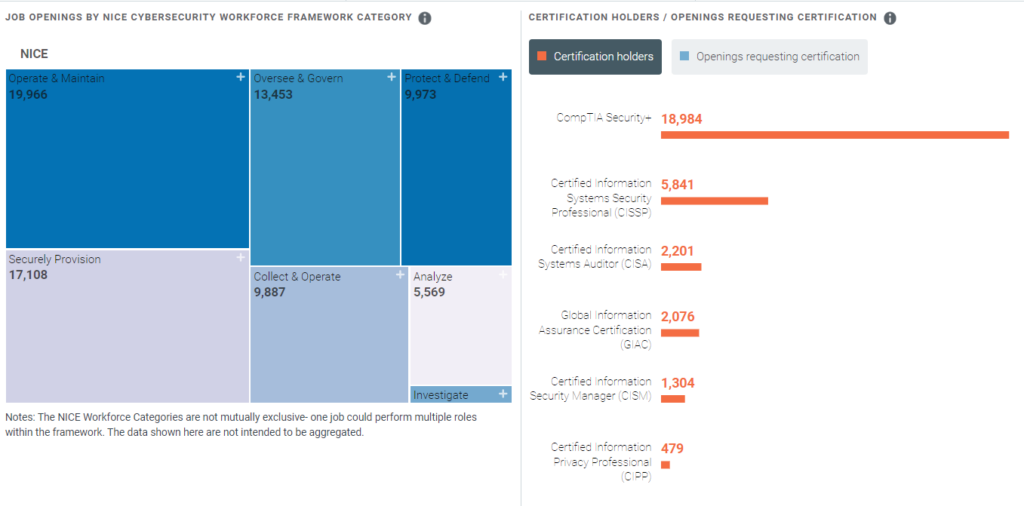Expand the Protect & Defend tile plus icon

[503, 77]
